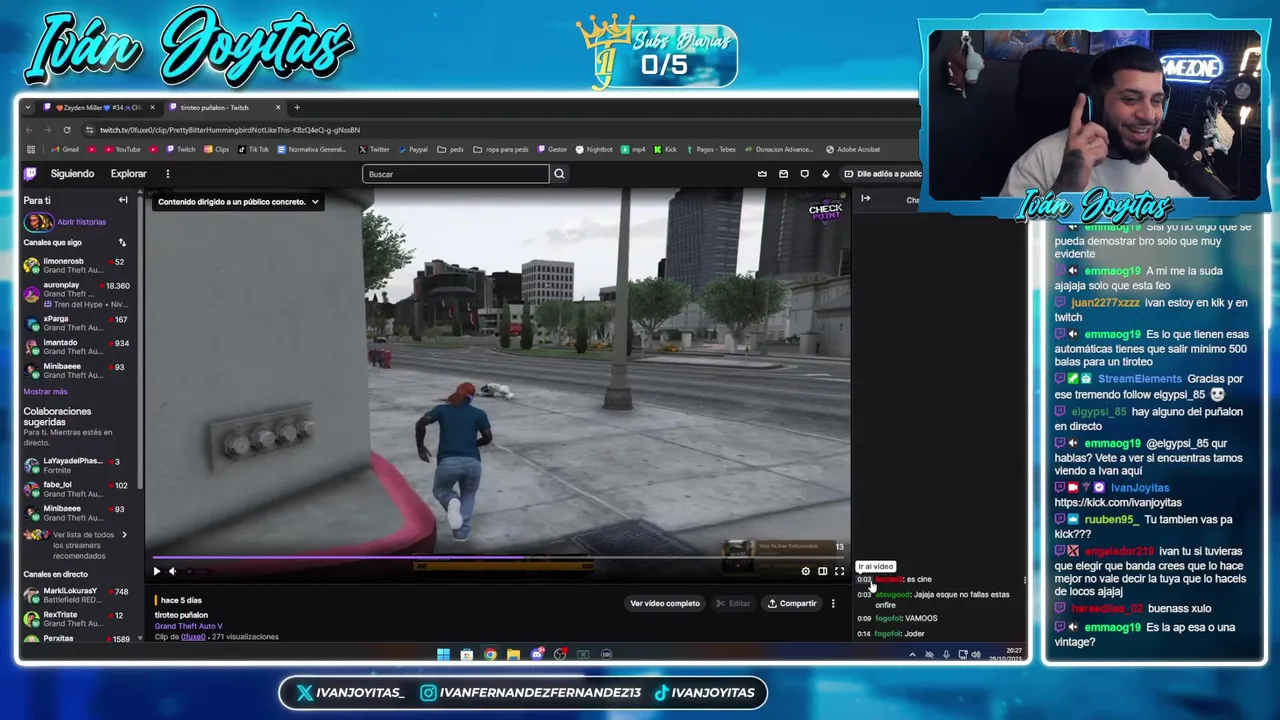Open the Prime loot crown icon
This screenshot has height=720, width=1280.
pyautogui.click(x=762, y=174)
